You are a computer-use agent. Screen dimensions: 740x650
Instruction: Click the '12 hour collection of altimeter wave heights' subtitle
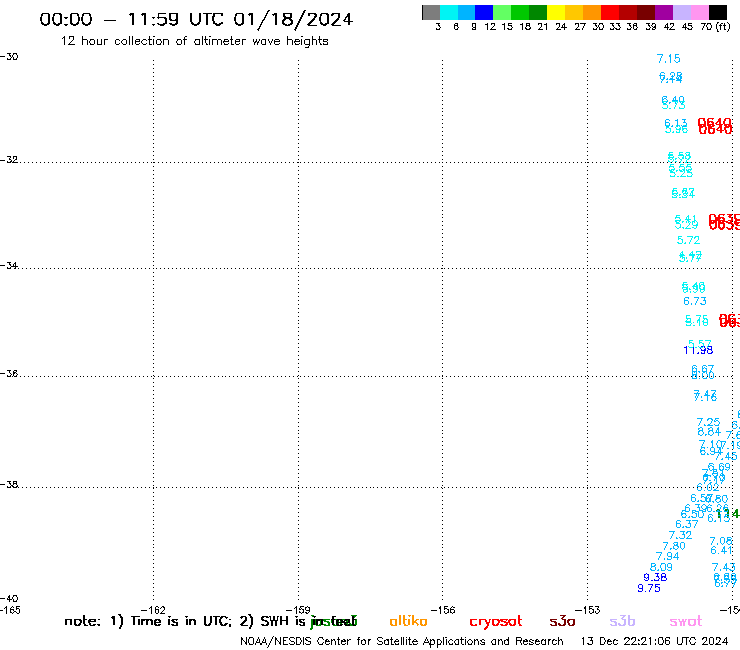[x=194, y=41]
